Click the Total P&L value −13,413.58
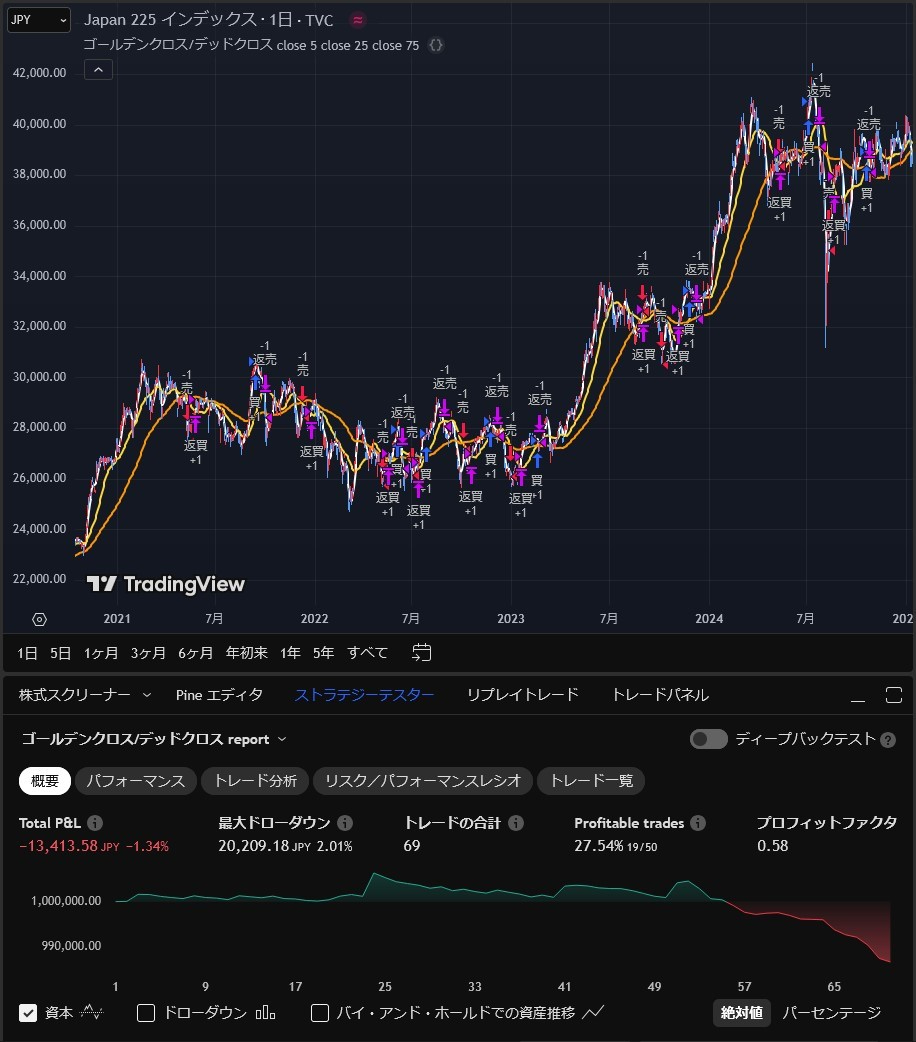The width and height of the screenshot is (916, 1042). coord(58,846)
